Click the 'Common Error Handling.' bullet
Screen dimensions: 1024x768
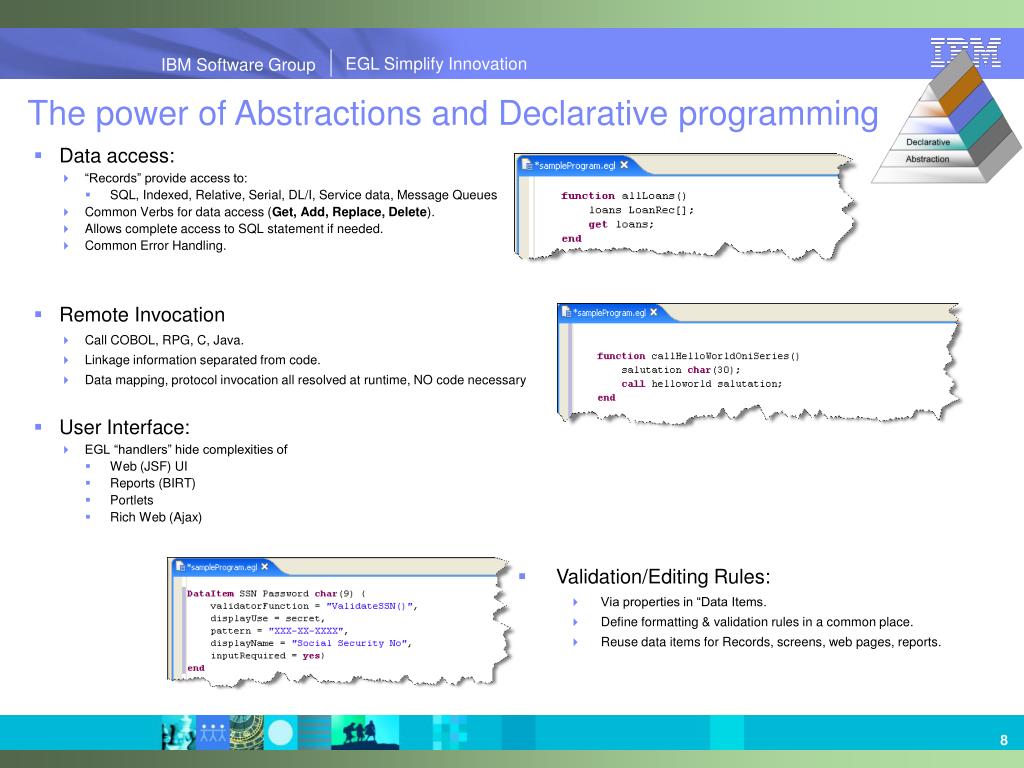coord(155,246)
